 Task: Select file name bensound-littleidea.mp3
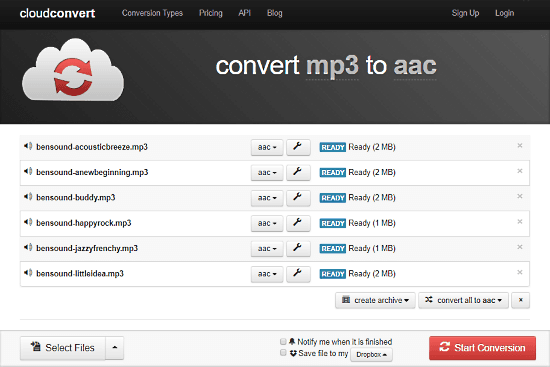[80, 274]
